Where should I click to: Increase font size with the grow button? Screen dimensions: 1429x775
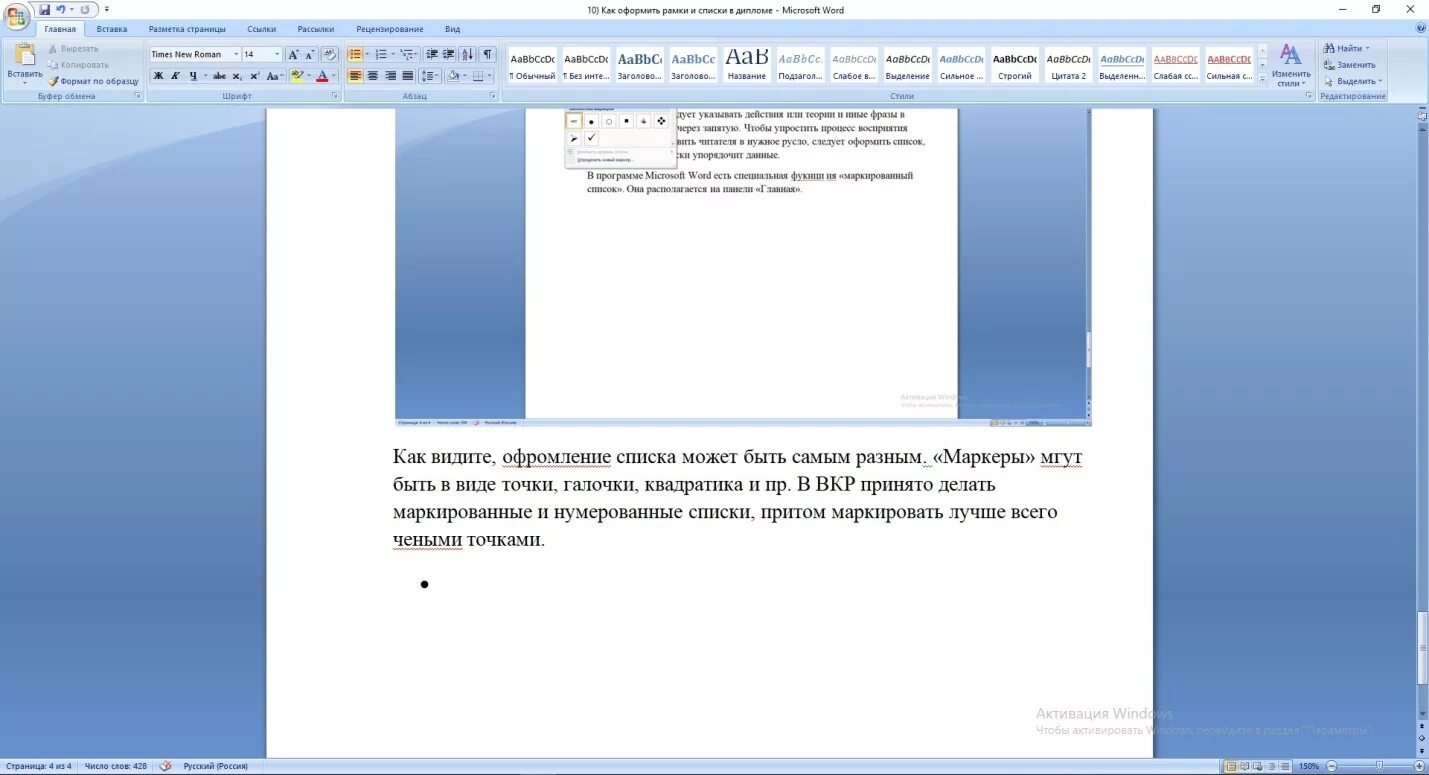[294, 55]
